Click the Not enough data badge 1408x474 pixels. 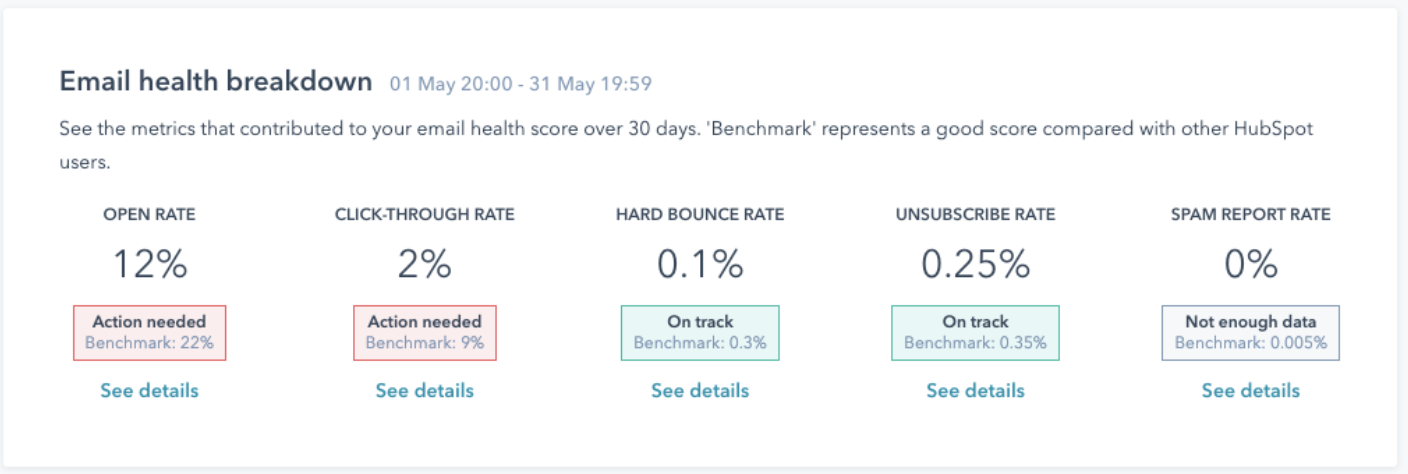point(1250,333)
